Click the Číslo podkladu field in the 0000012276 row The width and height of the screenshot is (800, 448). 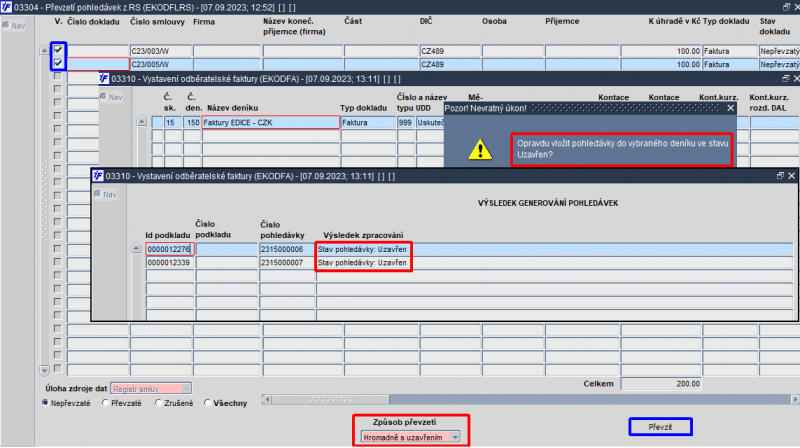point(227,249)
